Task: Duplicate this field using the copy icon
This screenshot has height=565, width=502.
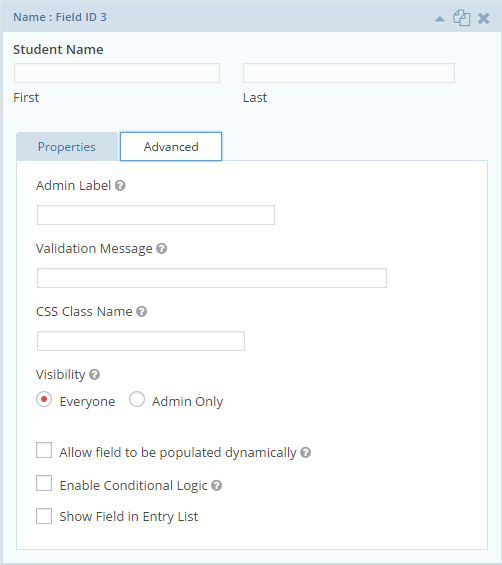Action: pos(461,18)
